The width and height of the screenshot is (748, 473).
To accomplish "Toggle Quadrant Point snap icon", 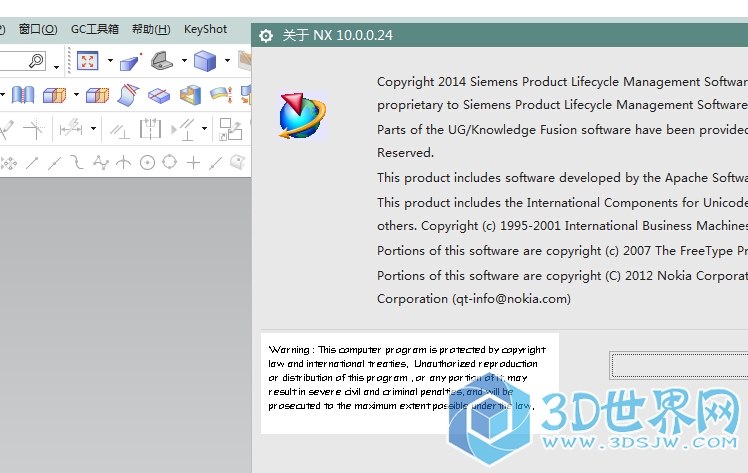I will point(169,162).
